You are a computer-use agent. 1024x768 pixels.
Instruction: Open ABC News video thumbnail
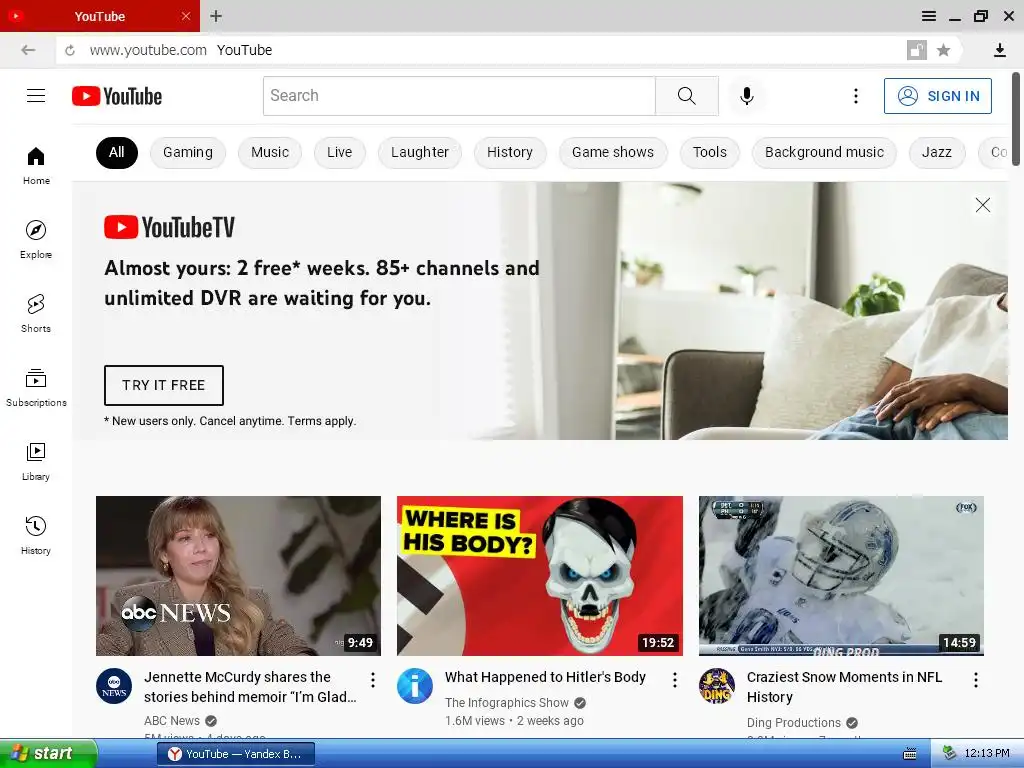point(238,576)
